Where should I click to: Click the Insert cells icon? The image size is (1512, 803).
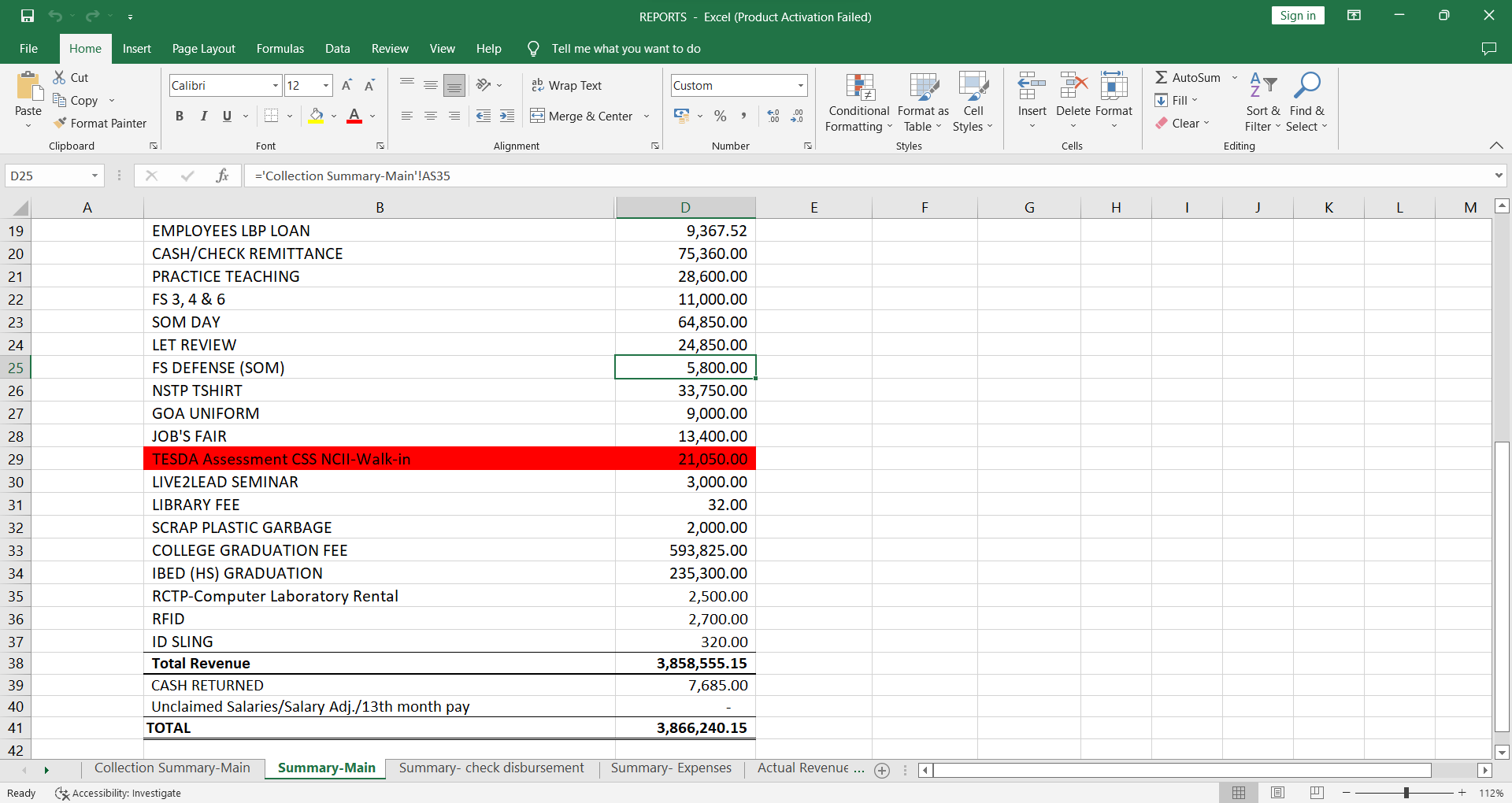point(1032,85)
